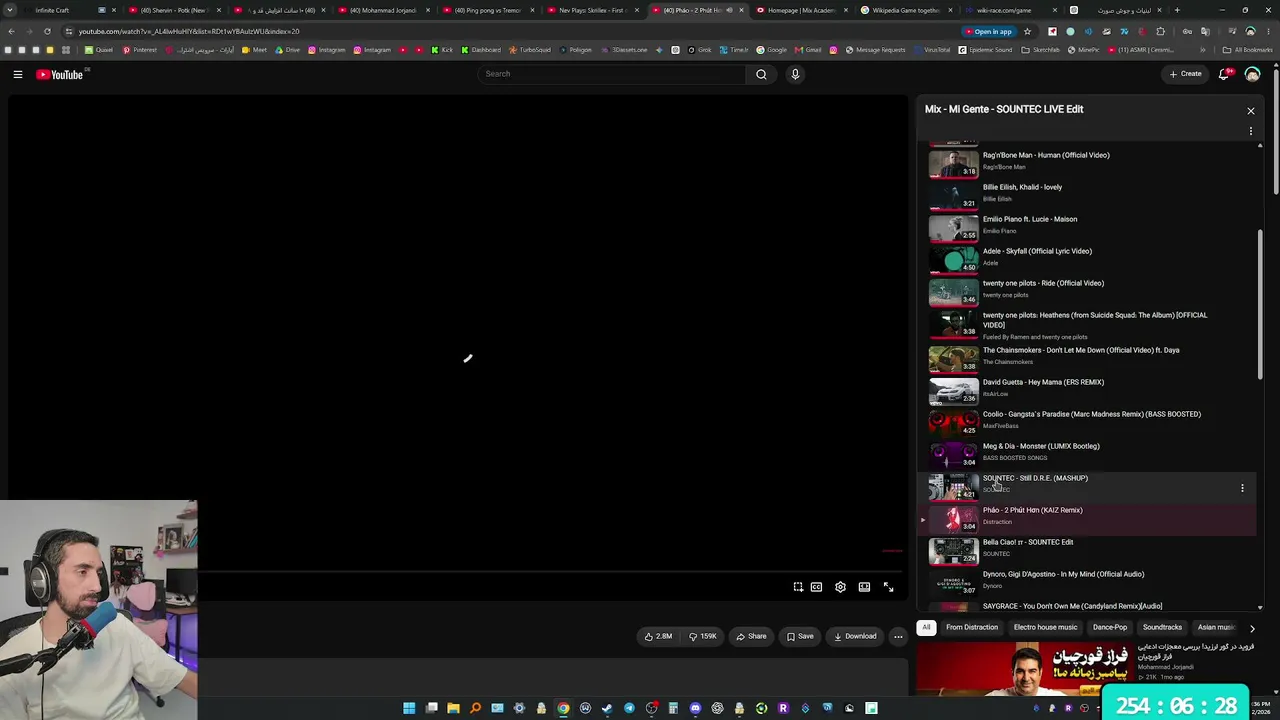Open the Instagram bookmark next to Drive
The height and width of the screenshot is (720, 1280).
(x=327, y=50)
